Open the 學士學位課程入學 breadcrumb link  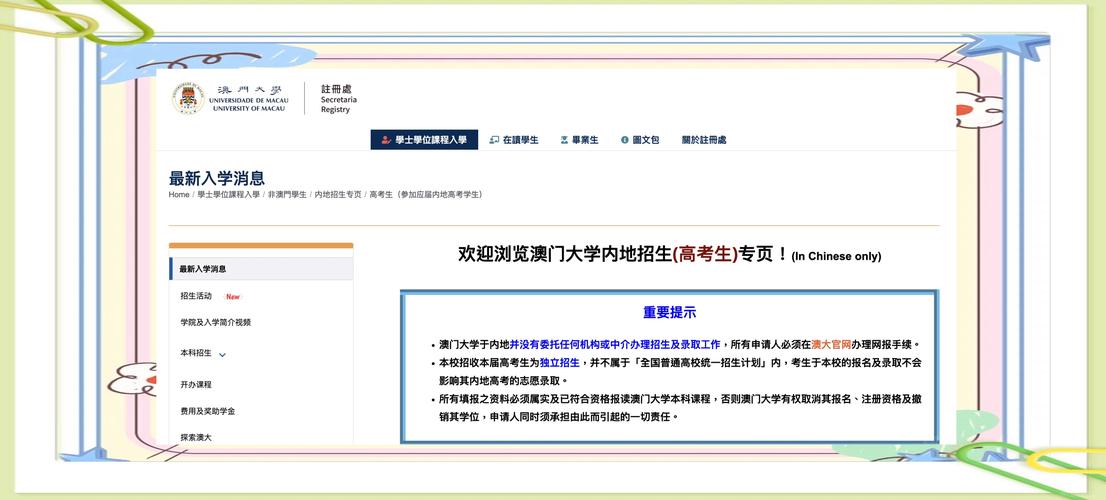coord(229,195)
